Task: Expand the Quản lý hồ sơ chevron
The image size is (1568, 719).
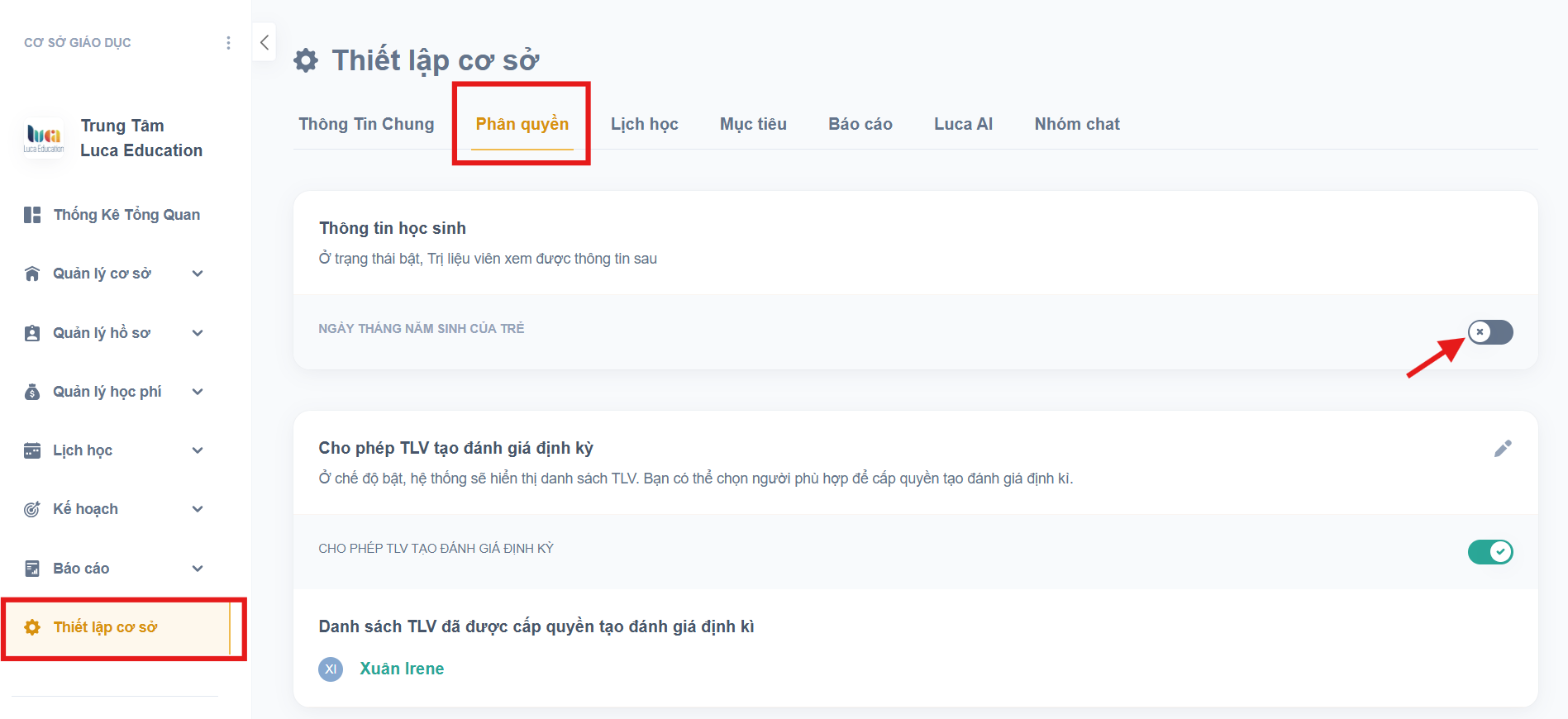Action: point(198,333)
